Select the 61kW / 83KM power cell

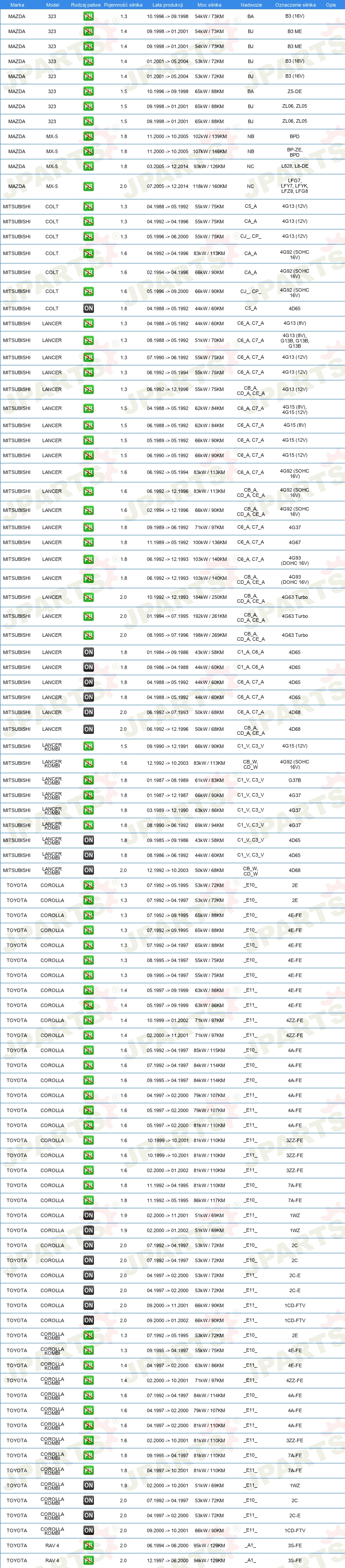[x=209, y=780]
